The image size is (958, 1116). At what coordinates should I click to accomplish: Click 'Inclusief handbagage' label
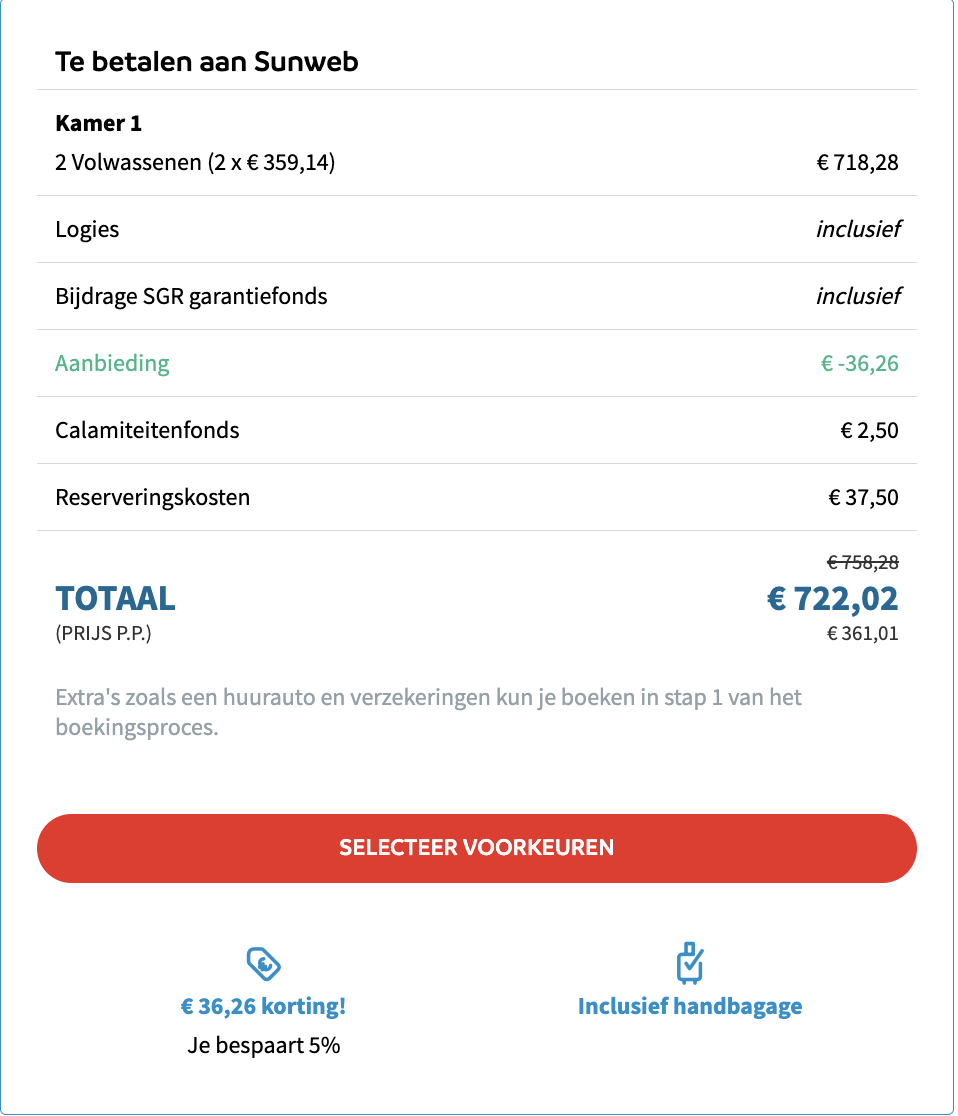pos(690,1006)
